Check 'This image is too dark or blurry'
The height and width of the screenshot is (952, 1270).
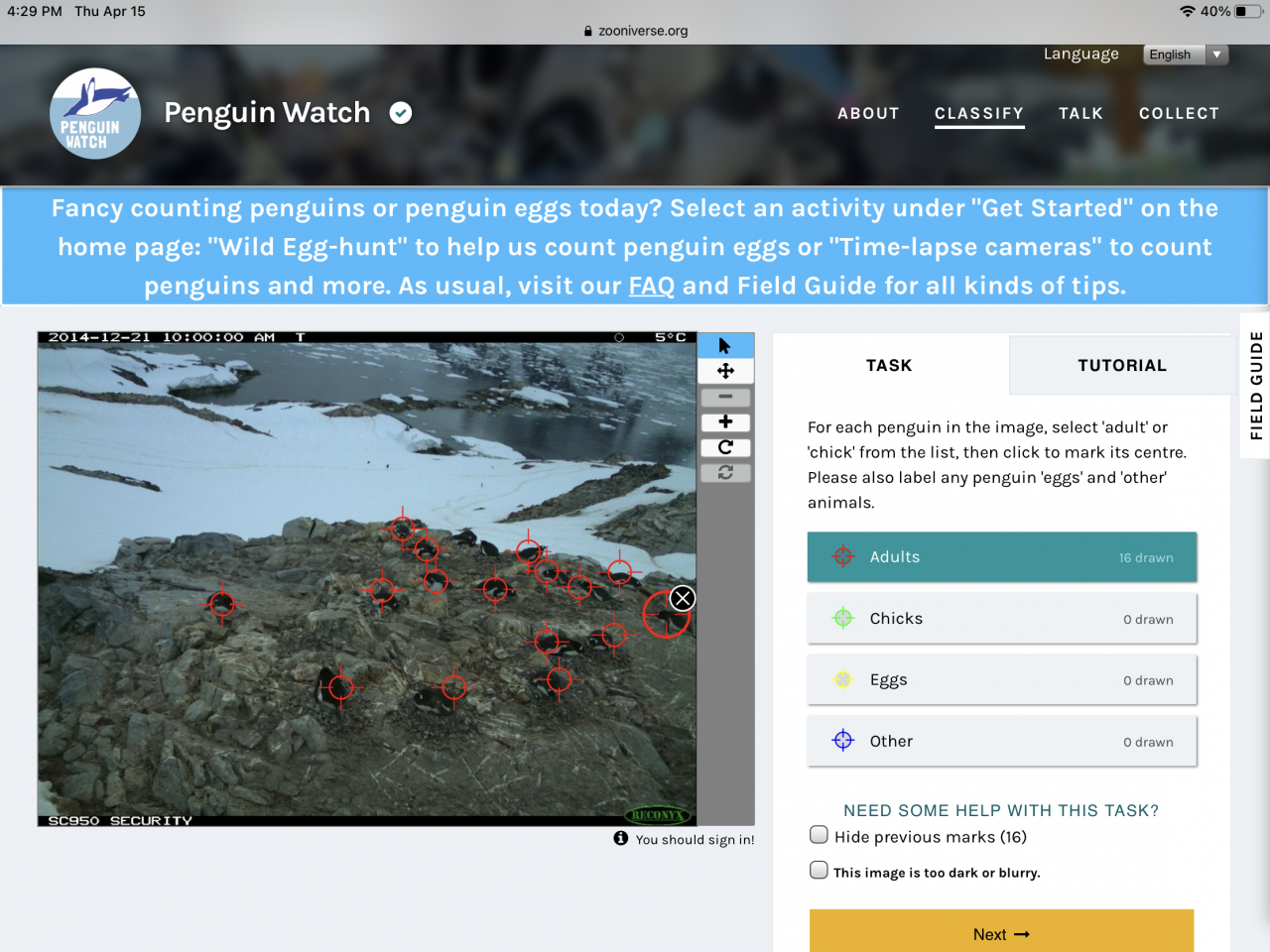pos(819,871)
